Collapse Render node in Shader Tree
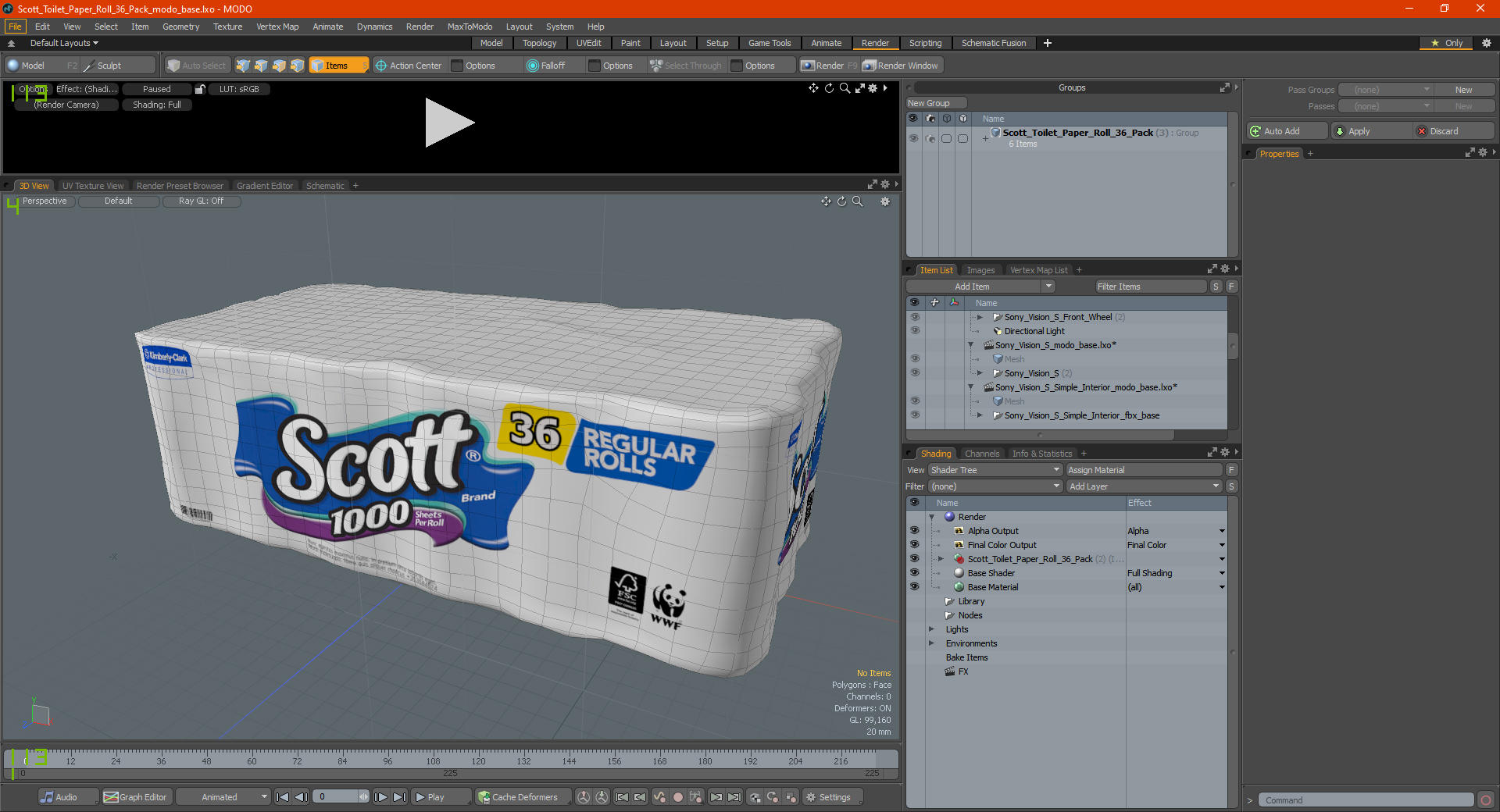 [931, 517]
